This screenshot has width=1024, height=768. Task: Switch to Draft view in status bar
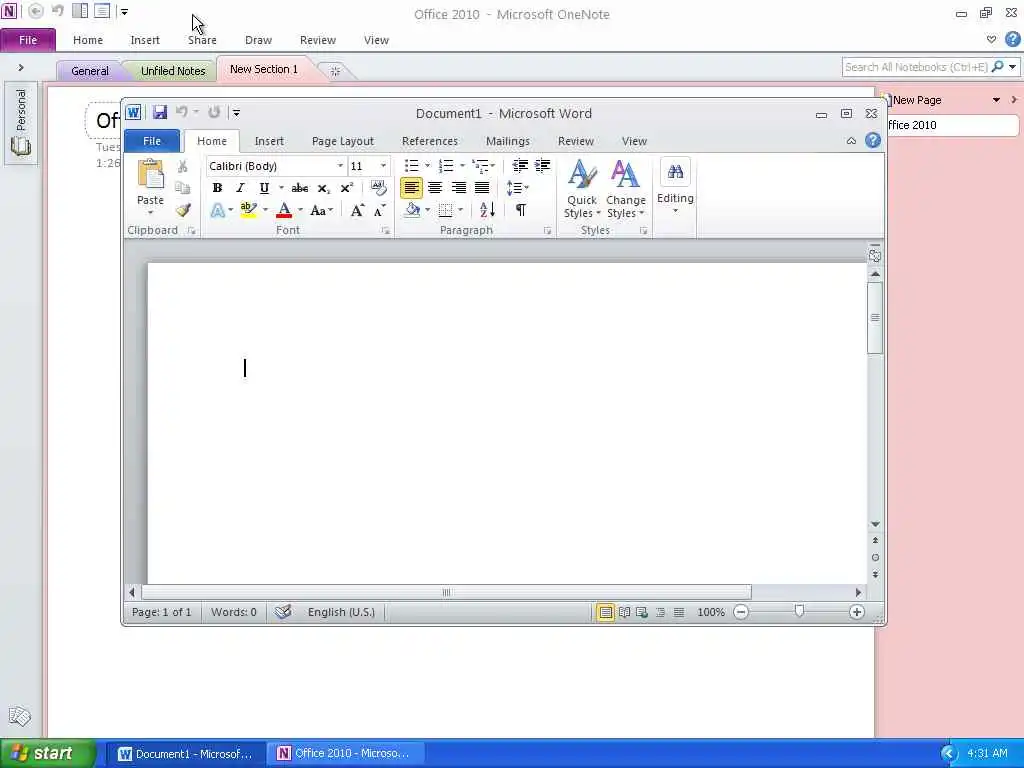679,612
